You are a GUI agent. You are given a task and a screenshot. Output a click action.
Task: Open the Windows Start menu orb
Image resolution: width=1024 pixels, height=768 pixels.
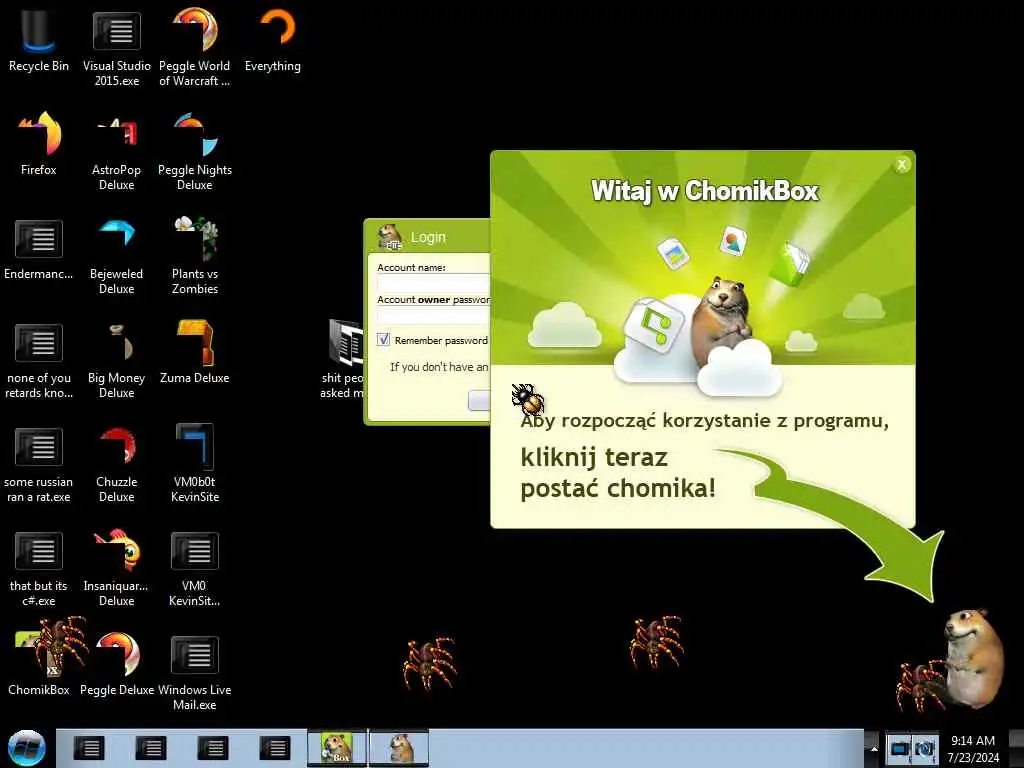pyautogui.click(x=27, y=748)
